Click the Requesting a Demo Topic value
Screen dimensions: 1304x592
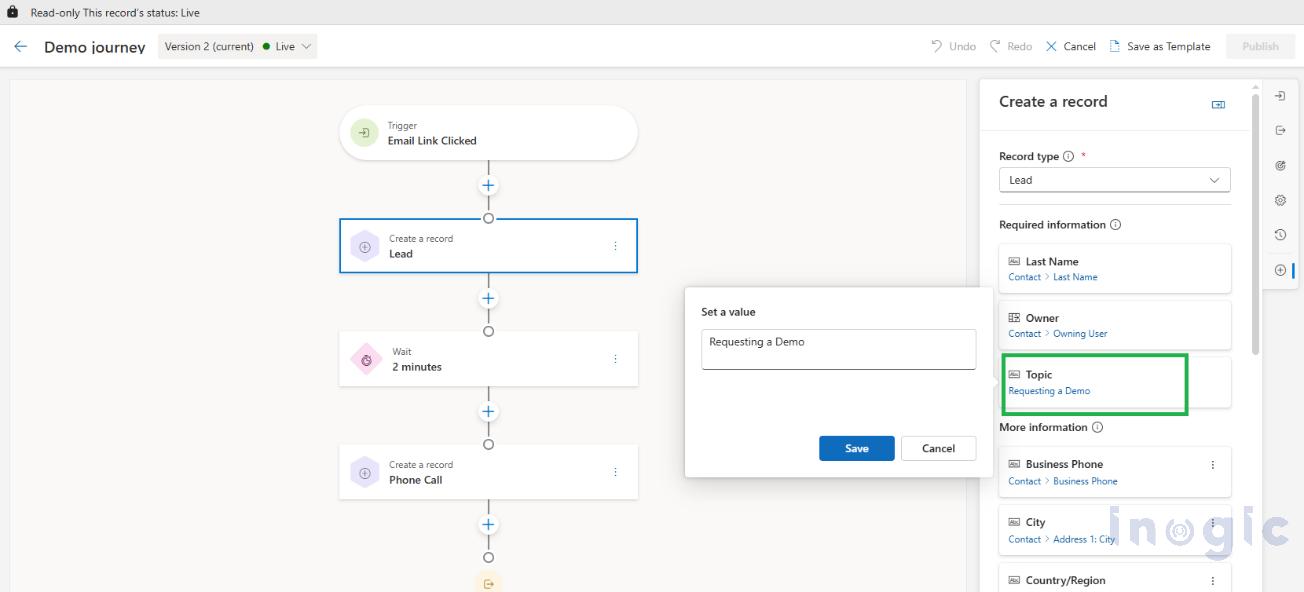(x=1049, y=391)
